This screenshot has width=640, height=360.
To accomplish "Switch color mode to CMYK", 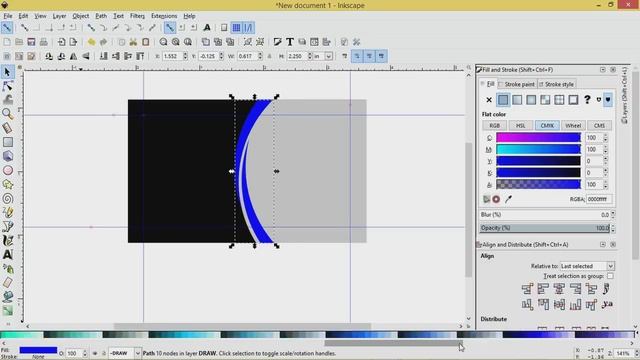I will [547, 126].
